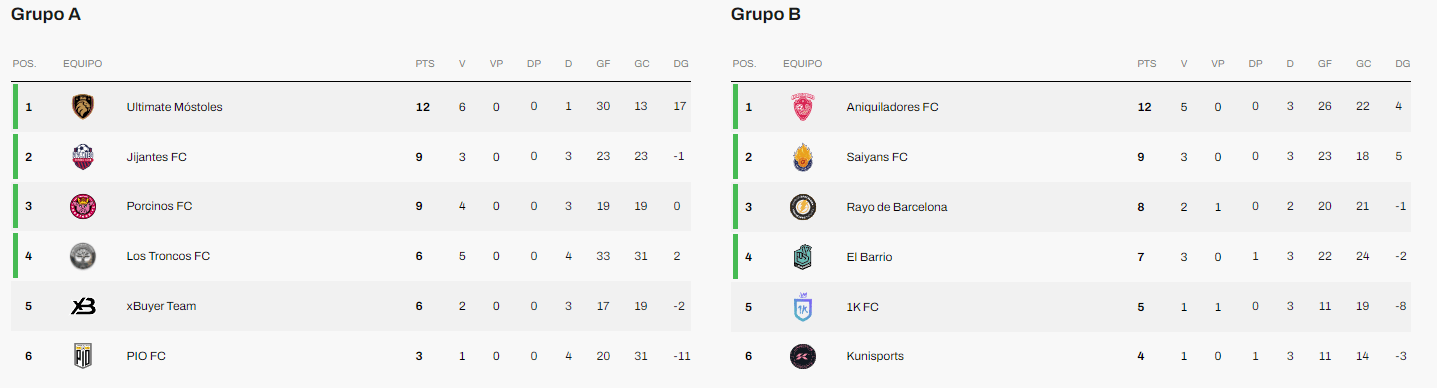Open the Aniquiladores FC team name link
Image resolution: width=1437 pixels, height=388 pixels.
892,107
